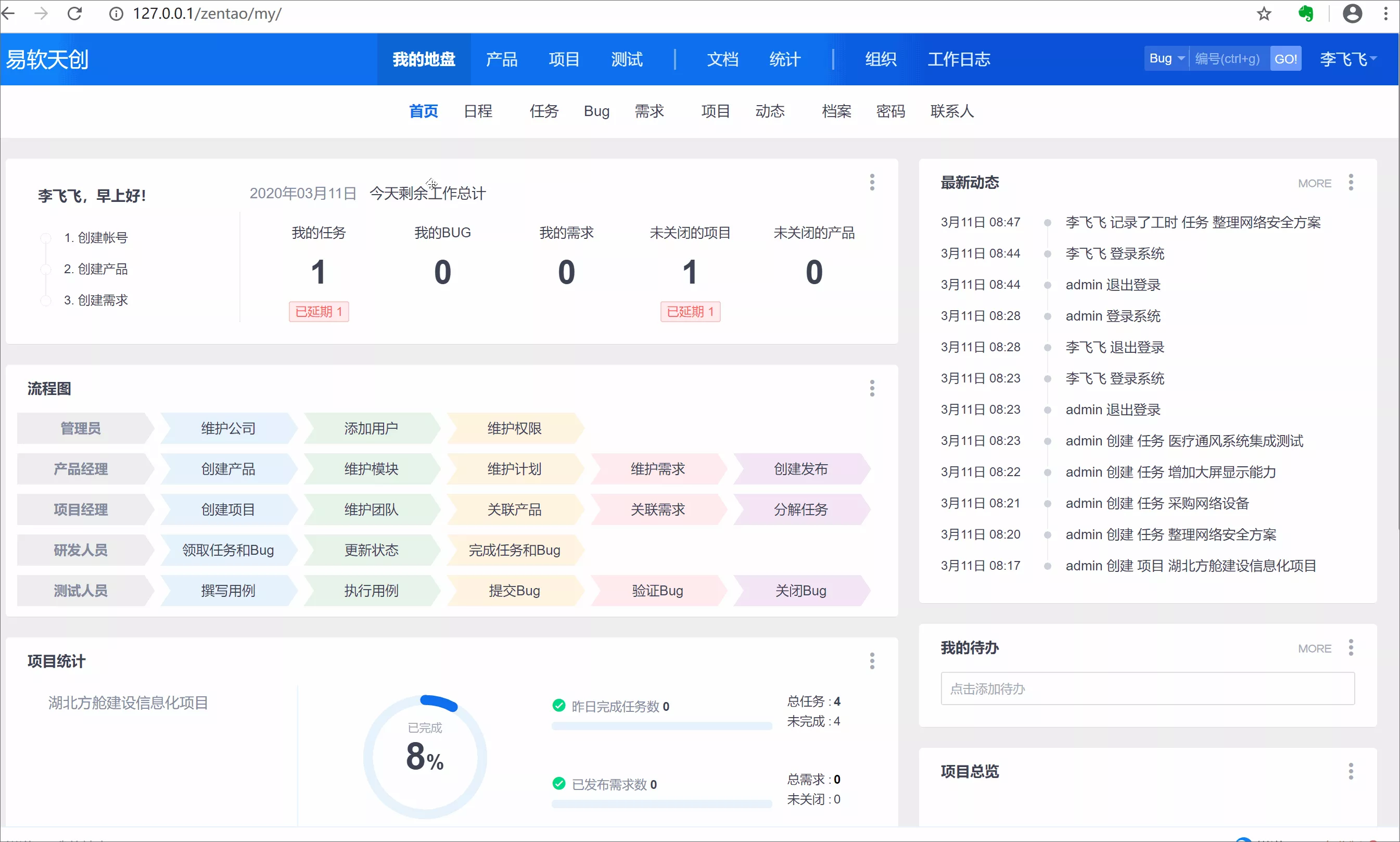Click the browser forward arrow
The height and width of the screenshot is (842, 1400).
click(x=42, y=14)
